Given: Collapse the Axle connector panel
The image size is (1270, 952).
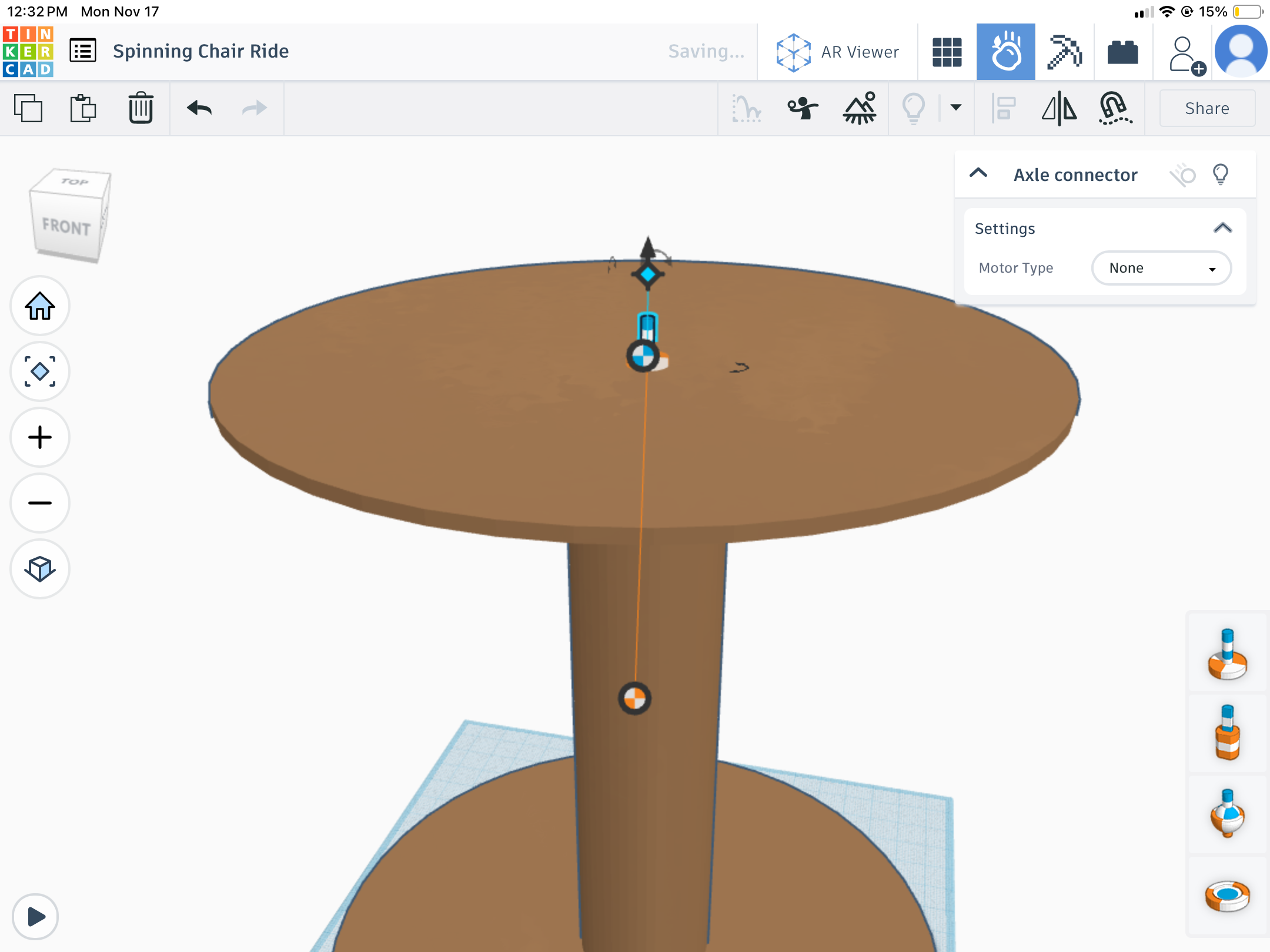Looking at the screenshot, I should (978, 173).
